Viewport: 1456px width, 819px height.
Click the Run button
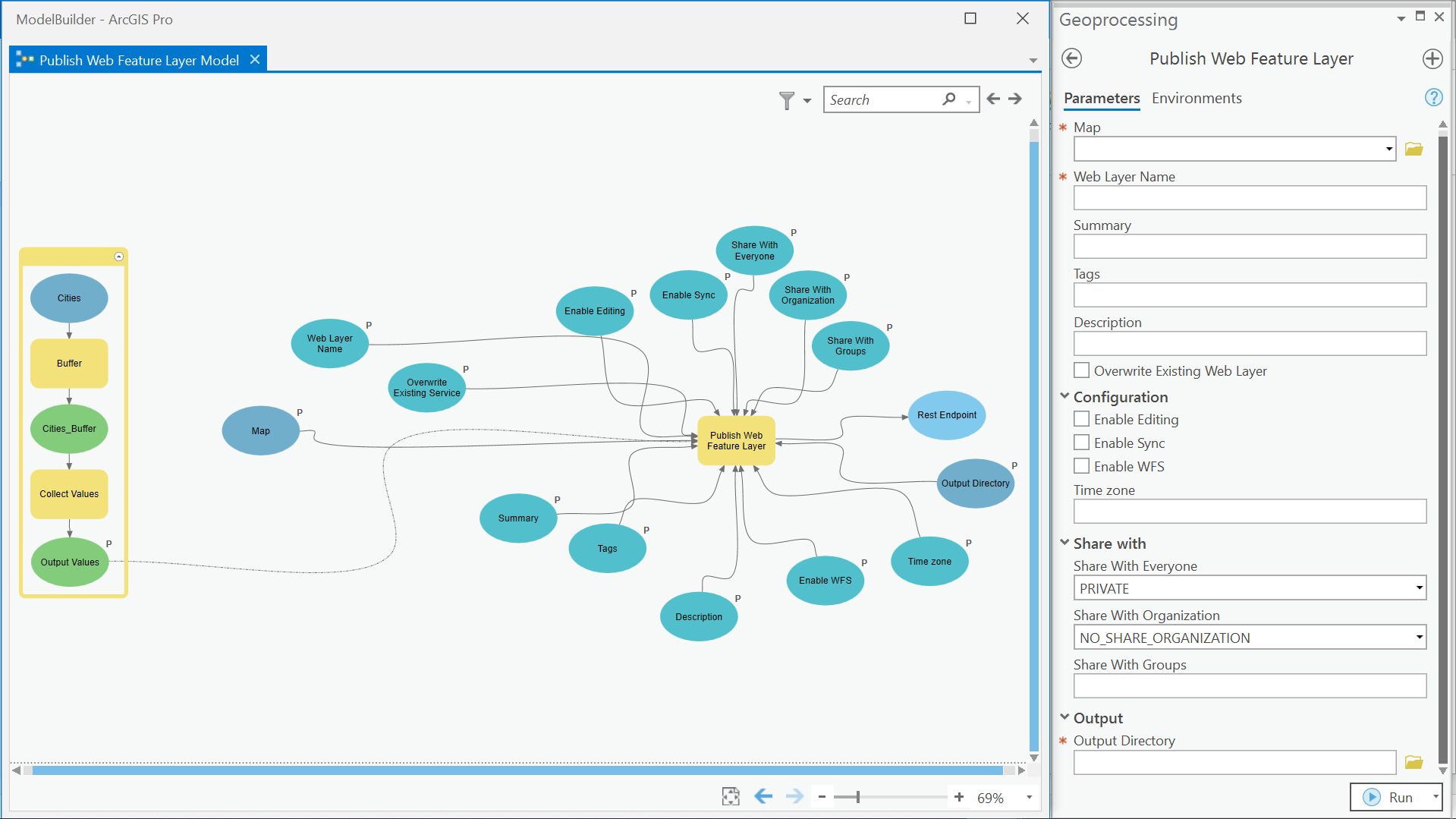[x=1397, y=797]
